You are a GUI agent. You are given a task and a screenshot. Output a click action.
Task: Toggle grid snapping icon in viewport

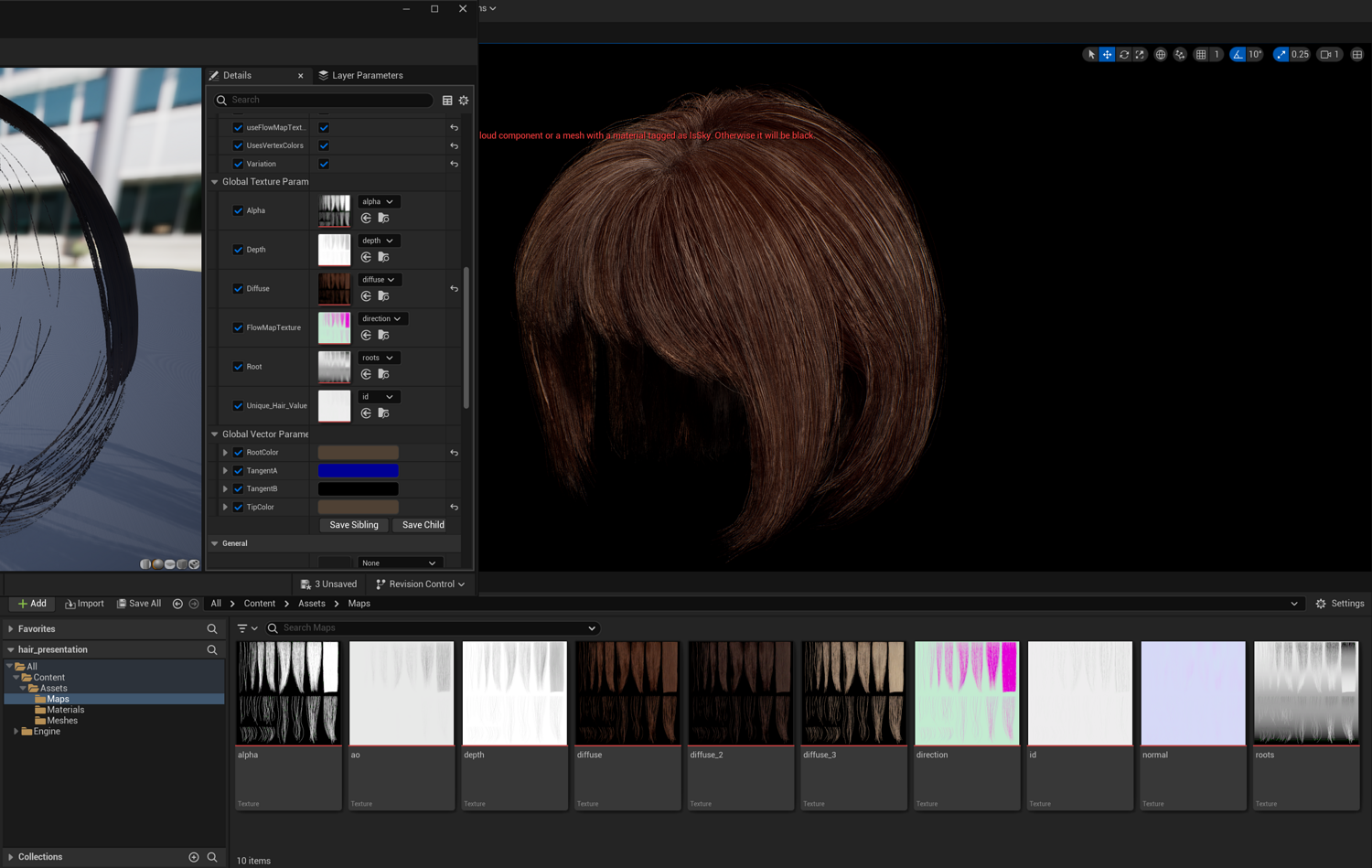(1201, 55)
